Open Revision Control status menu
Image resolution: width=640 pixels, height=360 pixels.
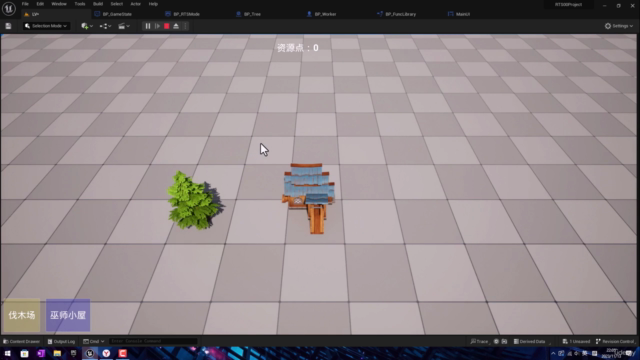(615, 341)
